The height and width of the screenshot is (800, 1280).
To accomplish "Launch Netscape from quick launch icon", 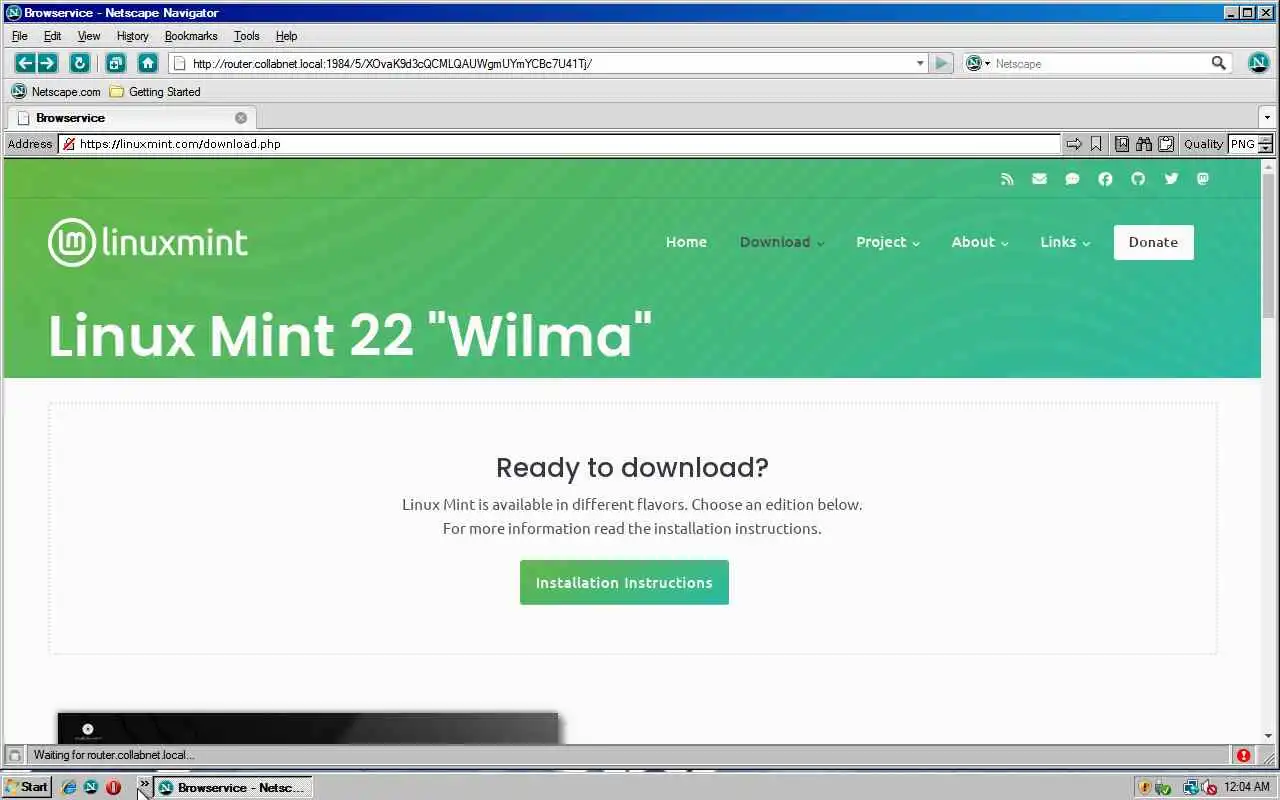I will (x=91, y=787).
